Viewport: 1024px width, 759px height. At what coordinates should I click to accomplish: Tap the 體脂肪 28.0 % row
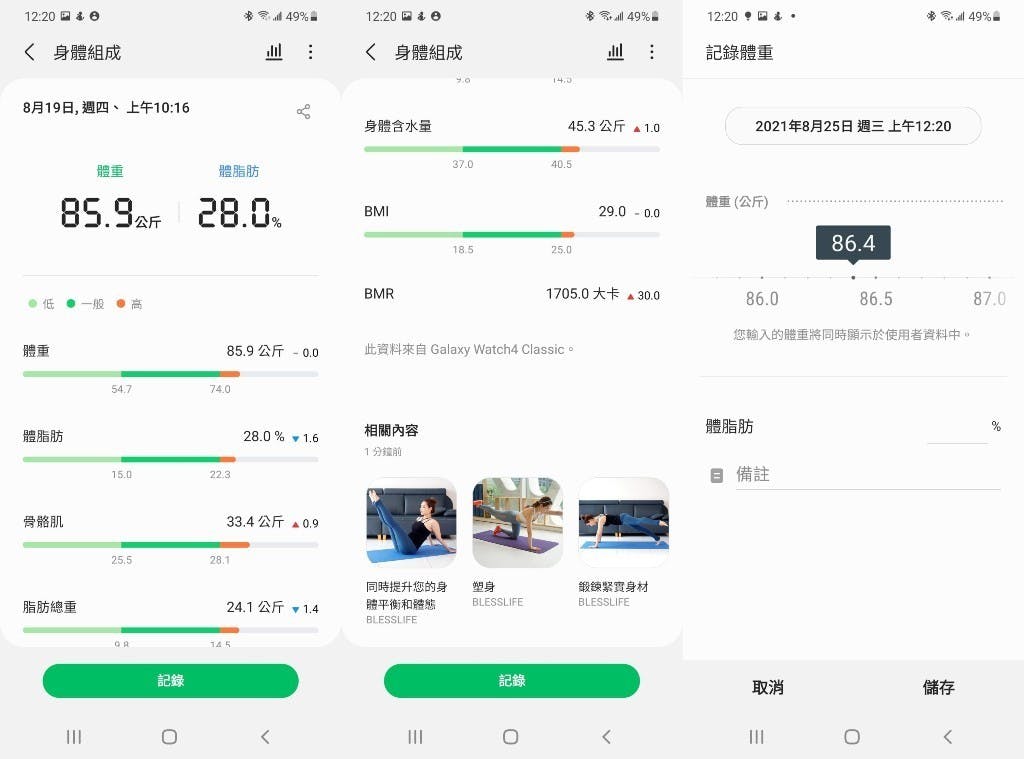[x=170, y=453]
